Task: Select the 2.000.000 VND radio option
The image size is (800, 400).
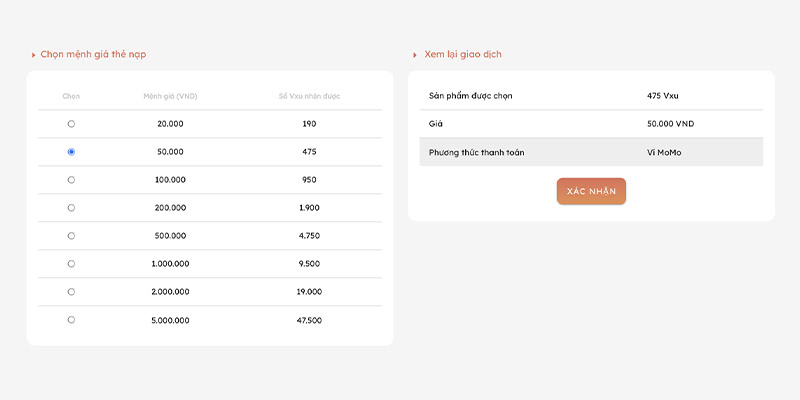Action: (71, 292)
